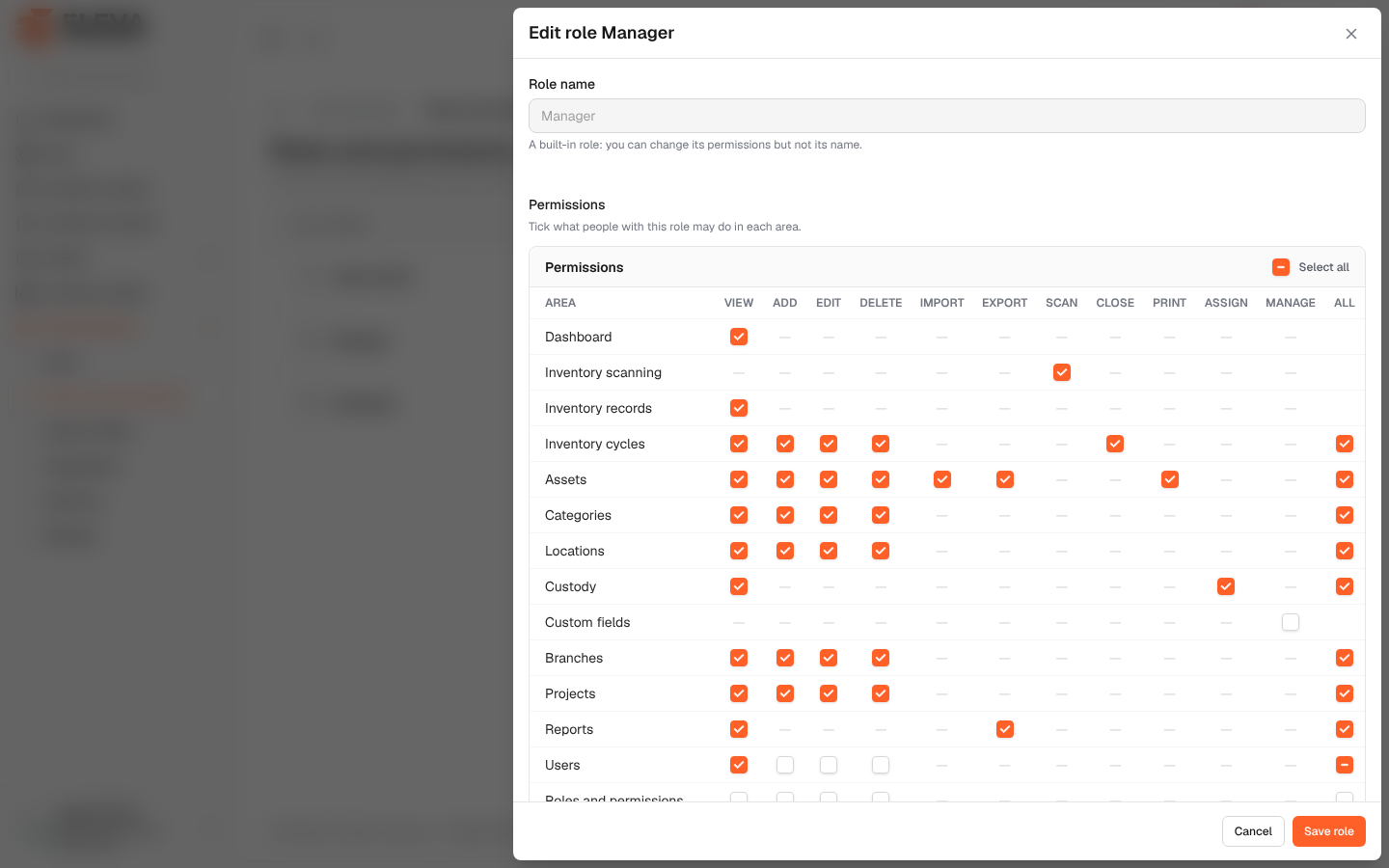Screen dimensions: 1389x868
Task: Uncheck Projects Add permission
Action: pos(785,693)
